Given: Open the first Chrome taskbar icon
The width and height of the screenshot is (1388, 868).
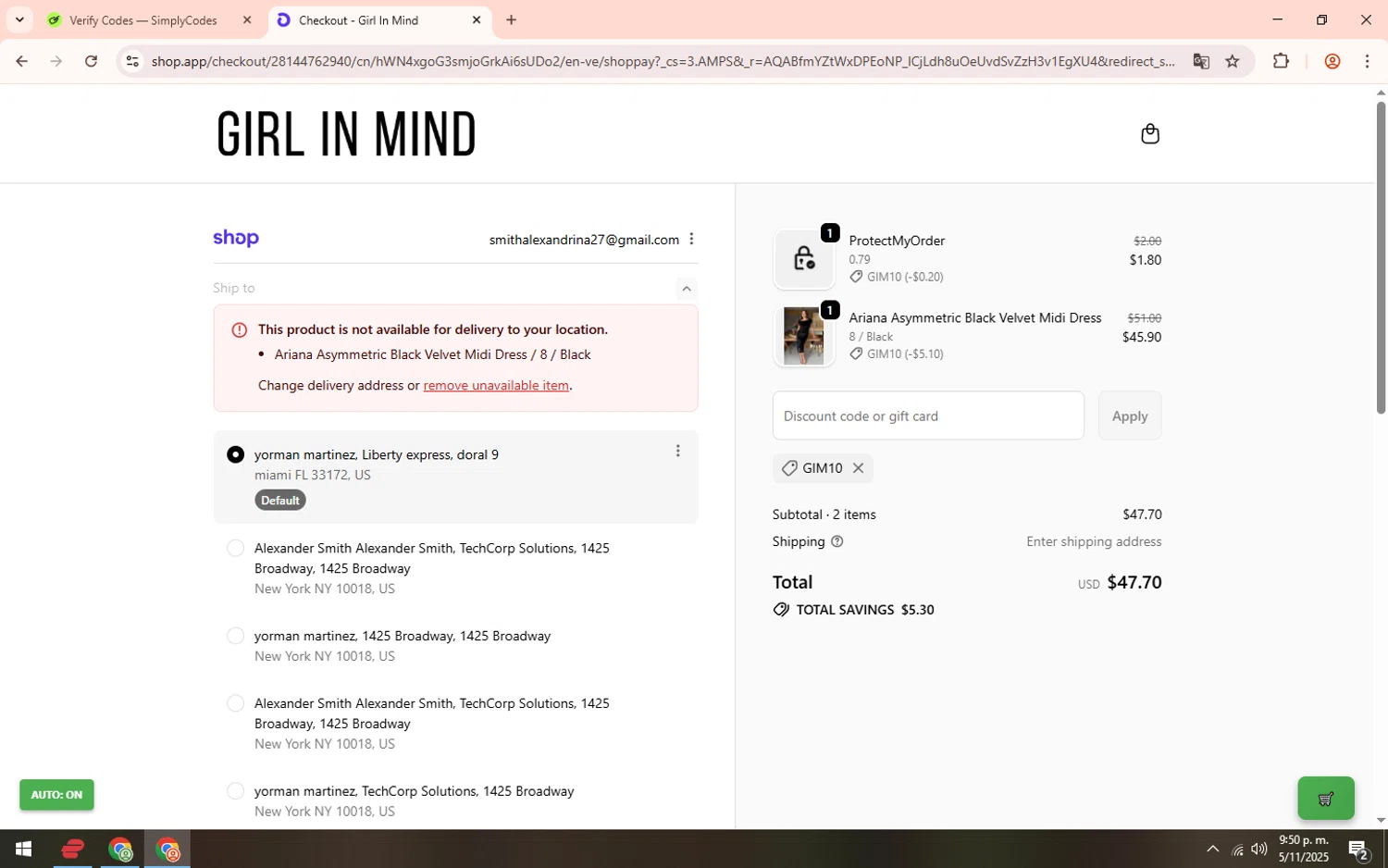Looking at the screenshot, I should click(120, 849).
